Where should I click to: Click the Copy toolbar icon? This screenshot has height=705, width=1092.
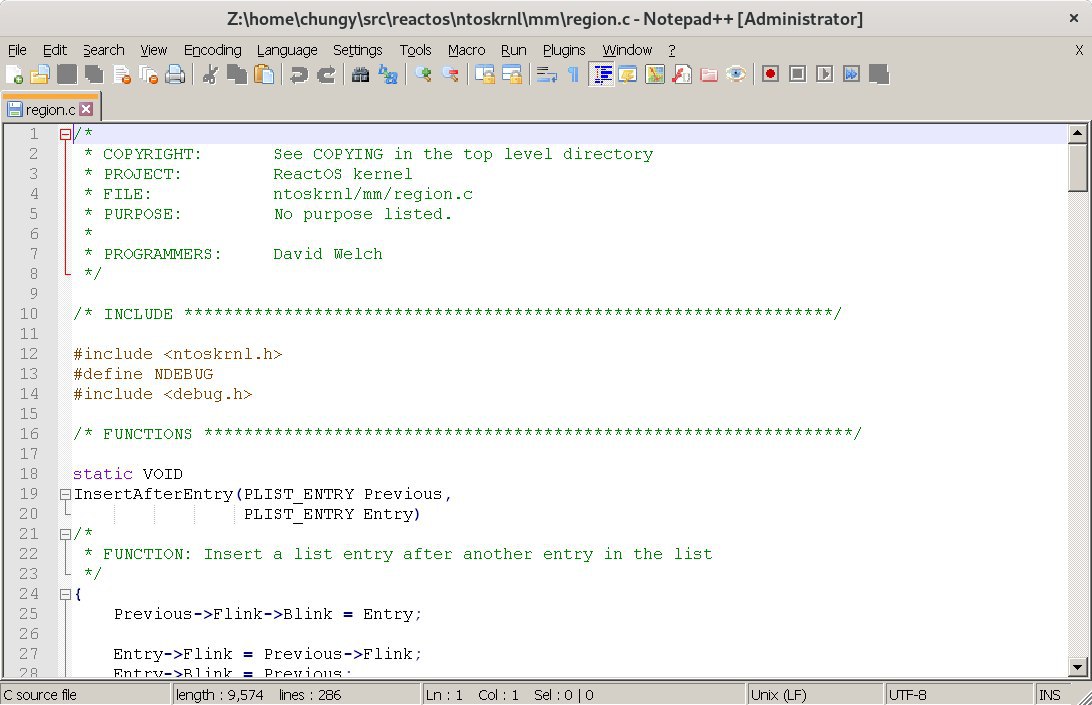pyautogui.click(x=237, y=75)
